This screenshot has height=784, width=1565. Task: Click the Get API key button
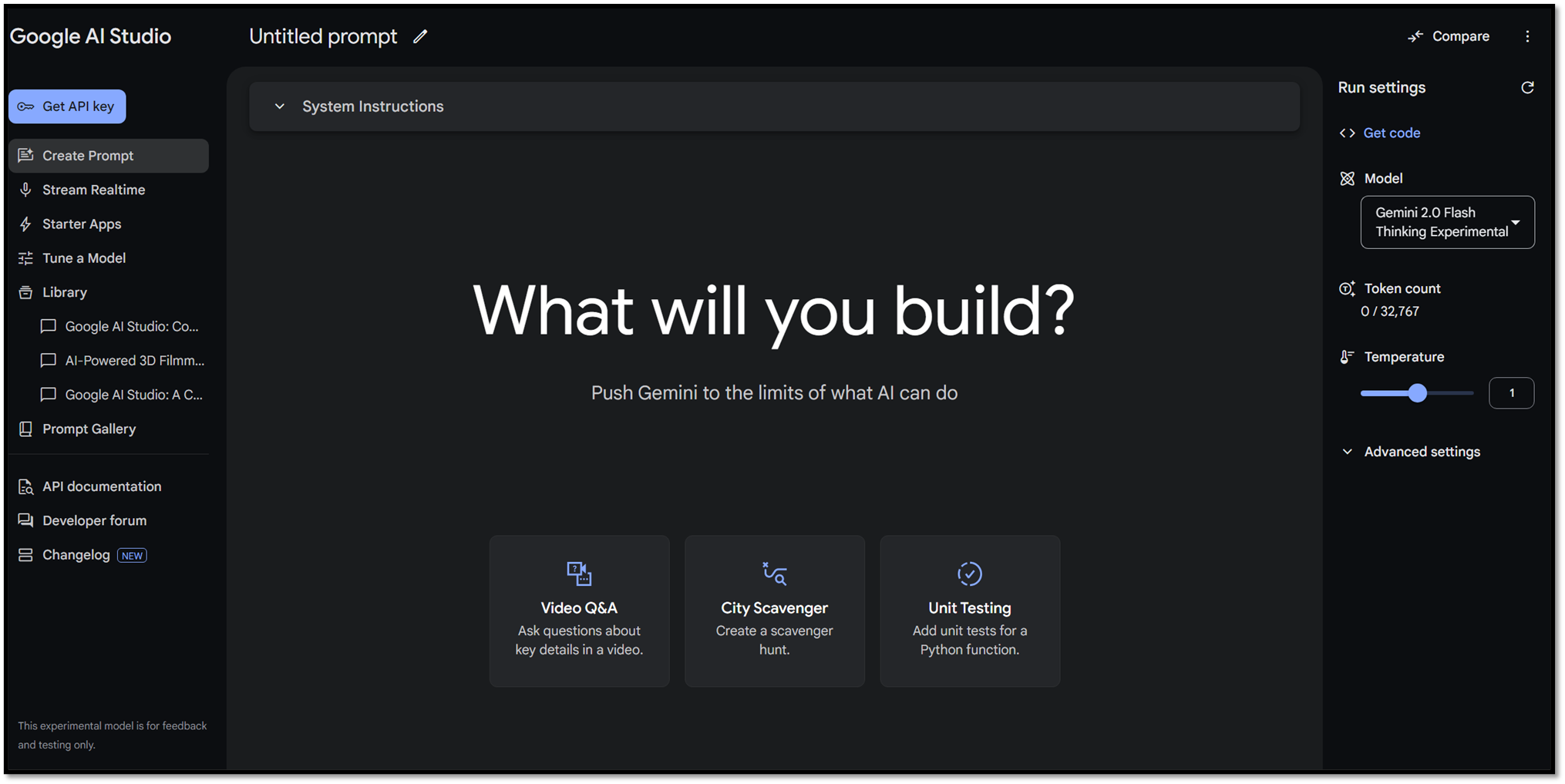tap(67, 106)
